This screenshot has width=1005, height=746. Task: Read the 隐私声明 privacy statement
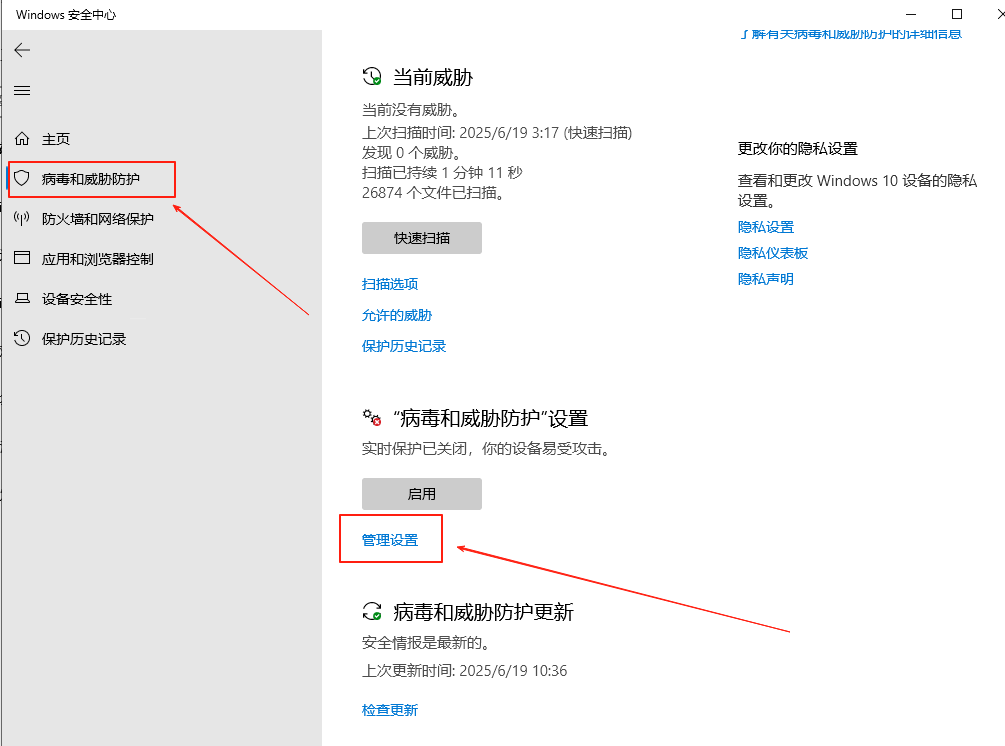pyautogui.click(x=765, y=278)
